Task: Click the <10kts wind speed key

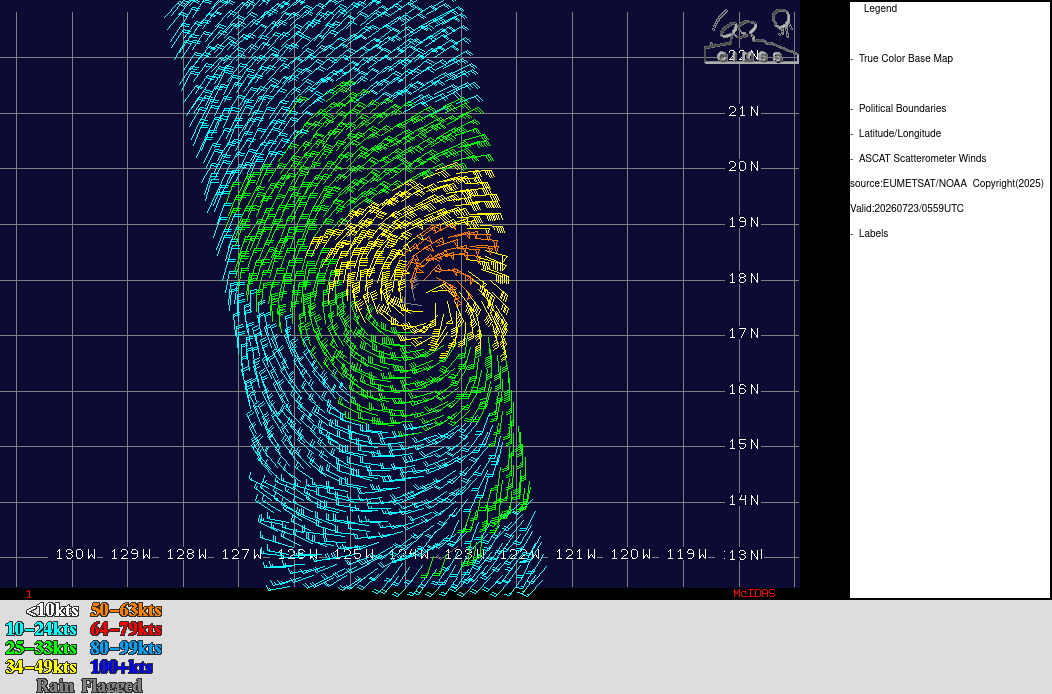Action: [x=52, y=610]
